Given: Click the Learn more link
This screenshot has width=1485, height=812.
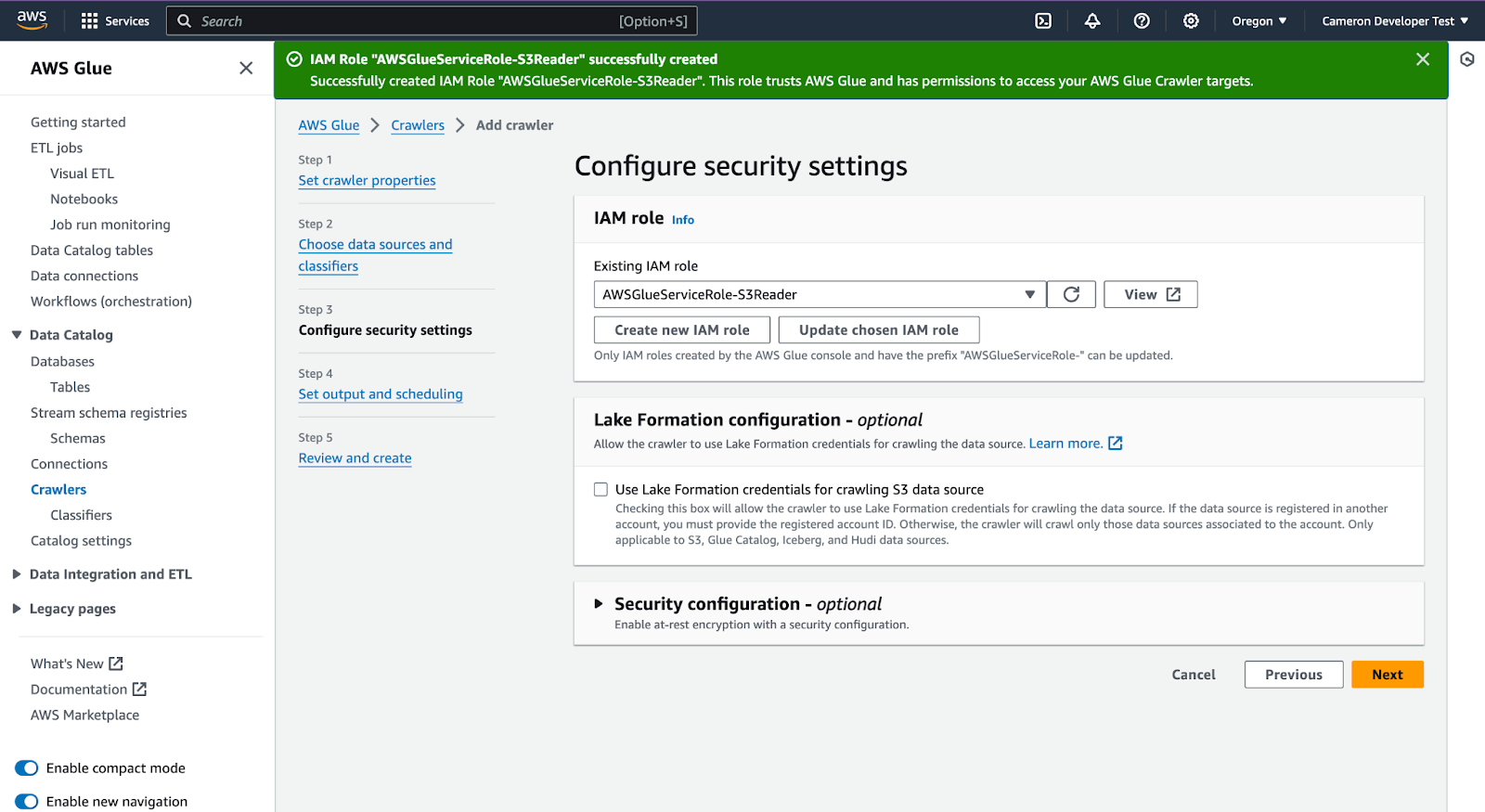Looking at the screenshot, I should pos(1065,444).
